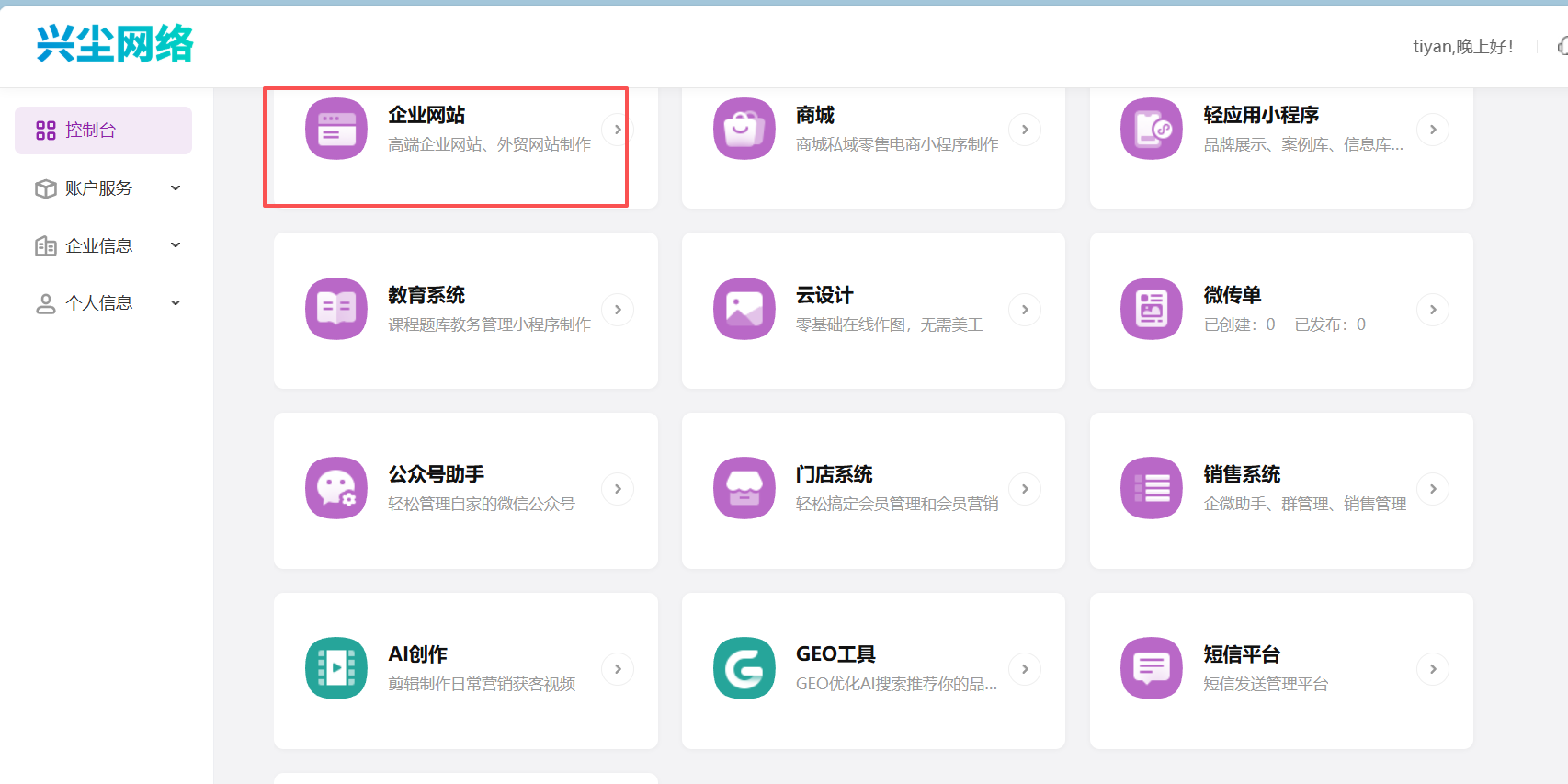This screenshot has width=1568, height=784.
Task: Click the 个人信息 person icon
Action: [x=46, y=303]
